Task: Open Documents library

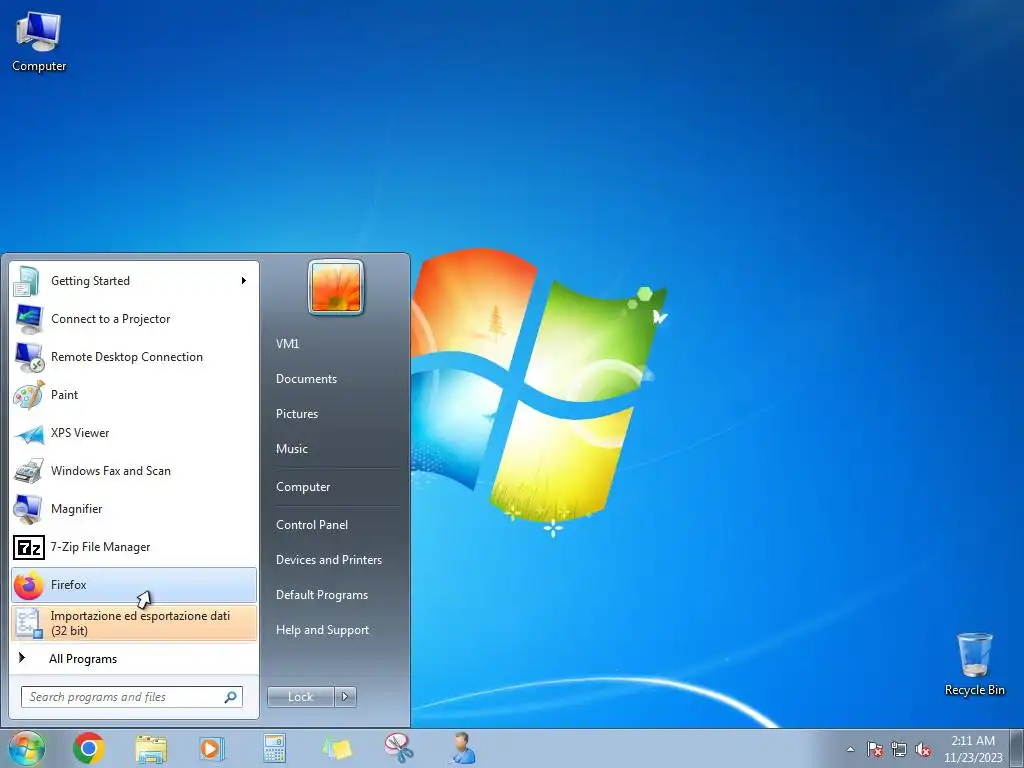Action: pos(306,379)
